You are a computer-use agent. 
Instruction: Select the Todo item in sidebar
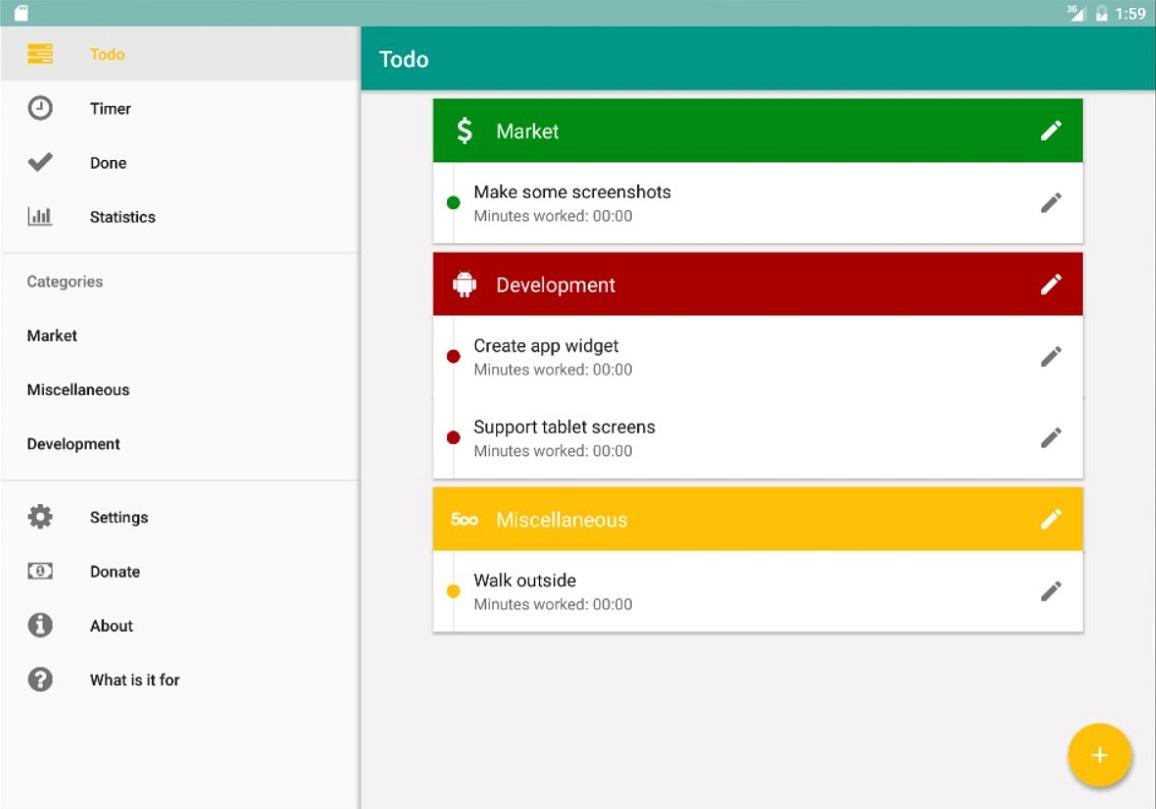click(x=180, y=54)
